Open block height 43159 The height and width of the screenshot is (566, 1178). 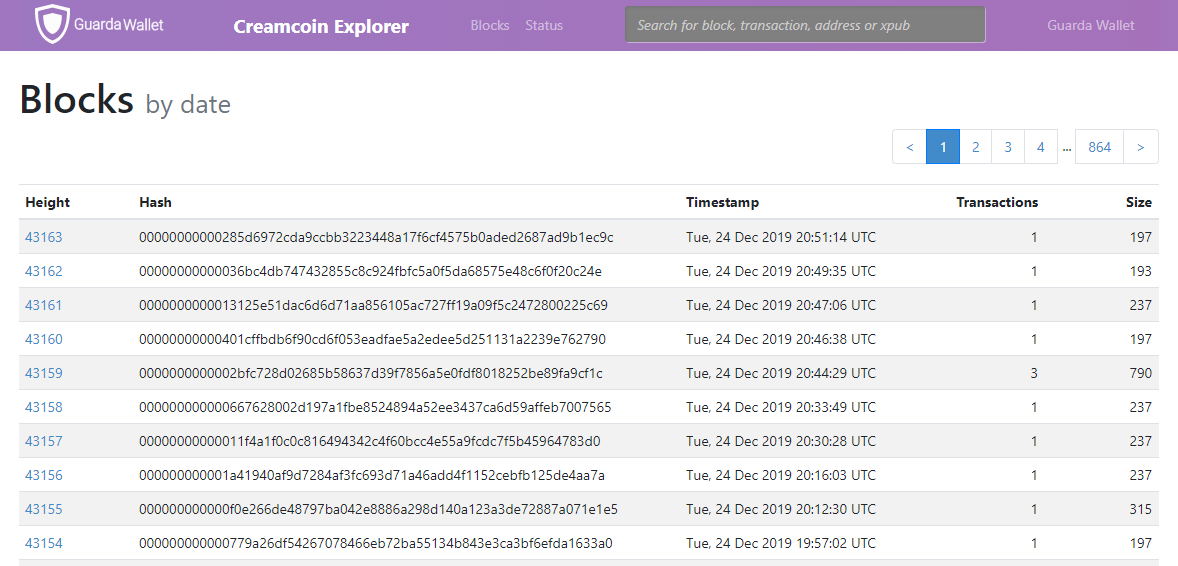pyautogui.click(x=44, y=373)
